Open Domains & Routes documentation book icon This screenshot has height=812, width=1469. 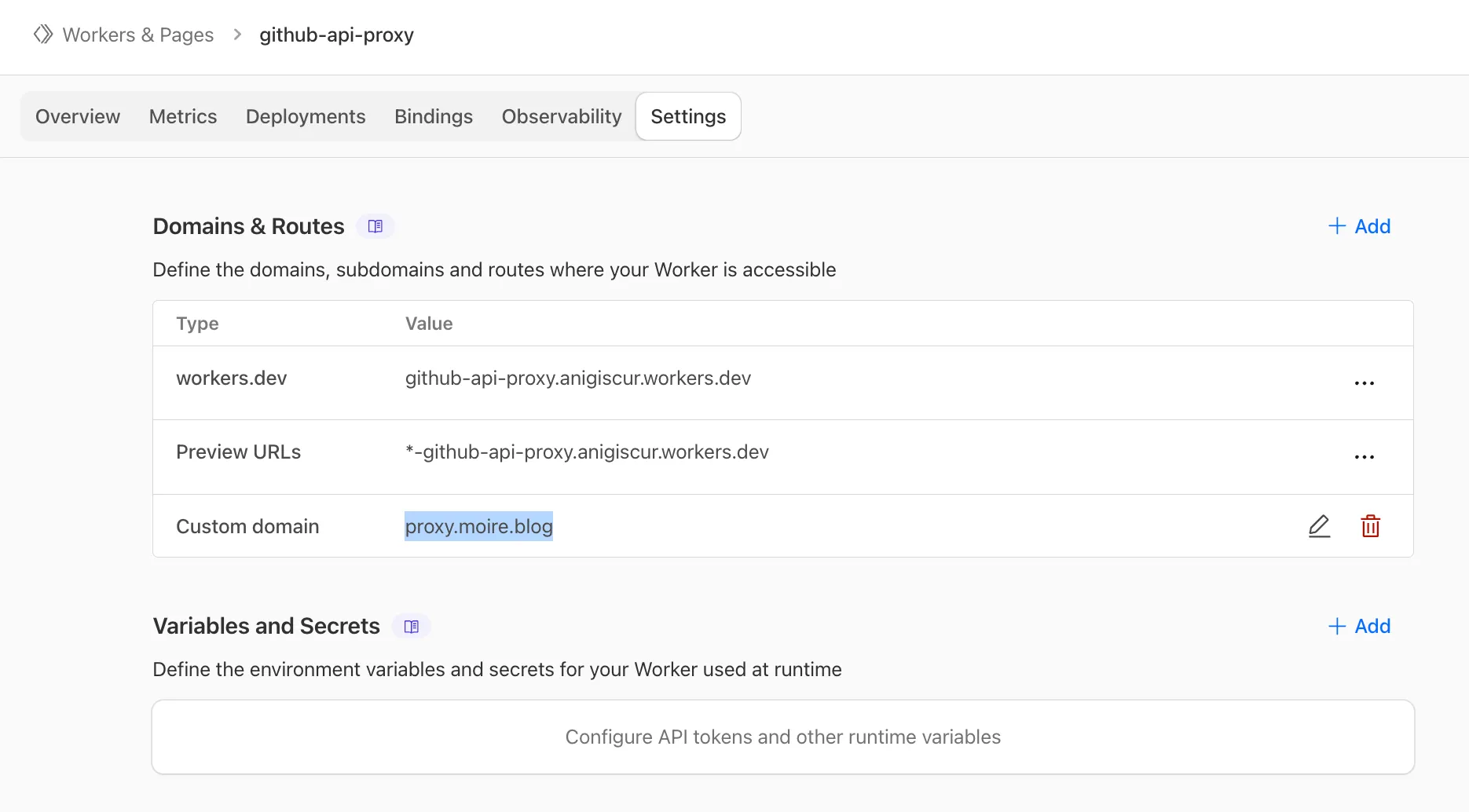375,226
